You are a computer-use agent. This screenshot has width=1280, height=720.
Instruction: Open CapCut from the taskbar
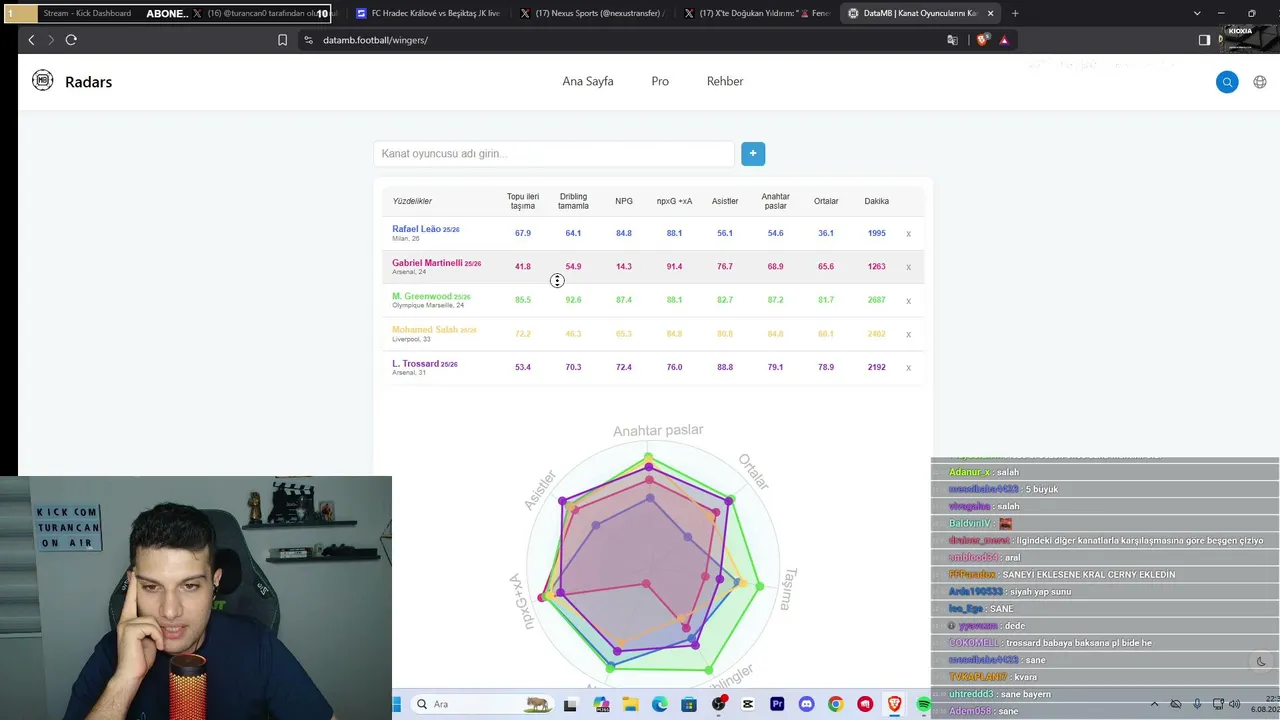(748, 704)
